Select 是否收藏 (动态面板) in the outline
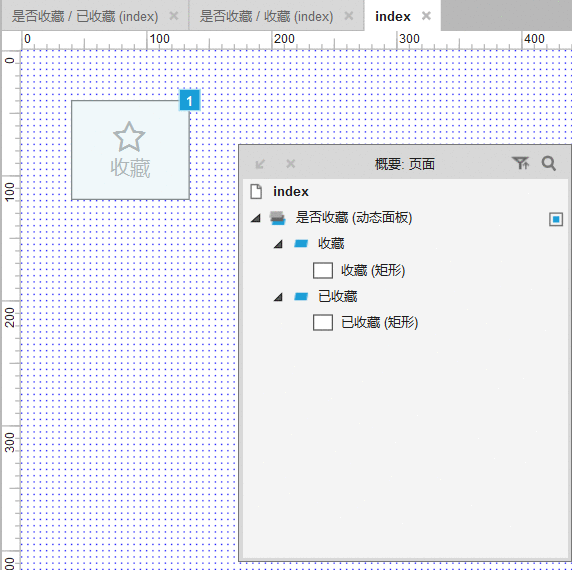 (354, 218)
